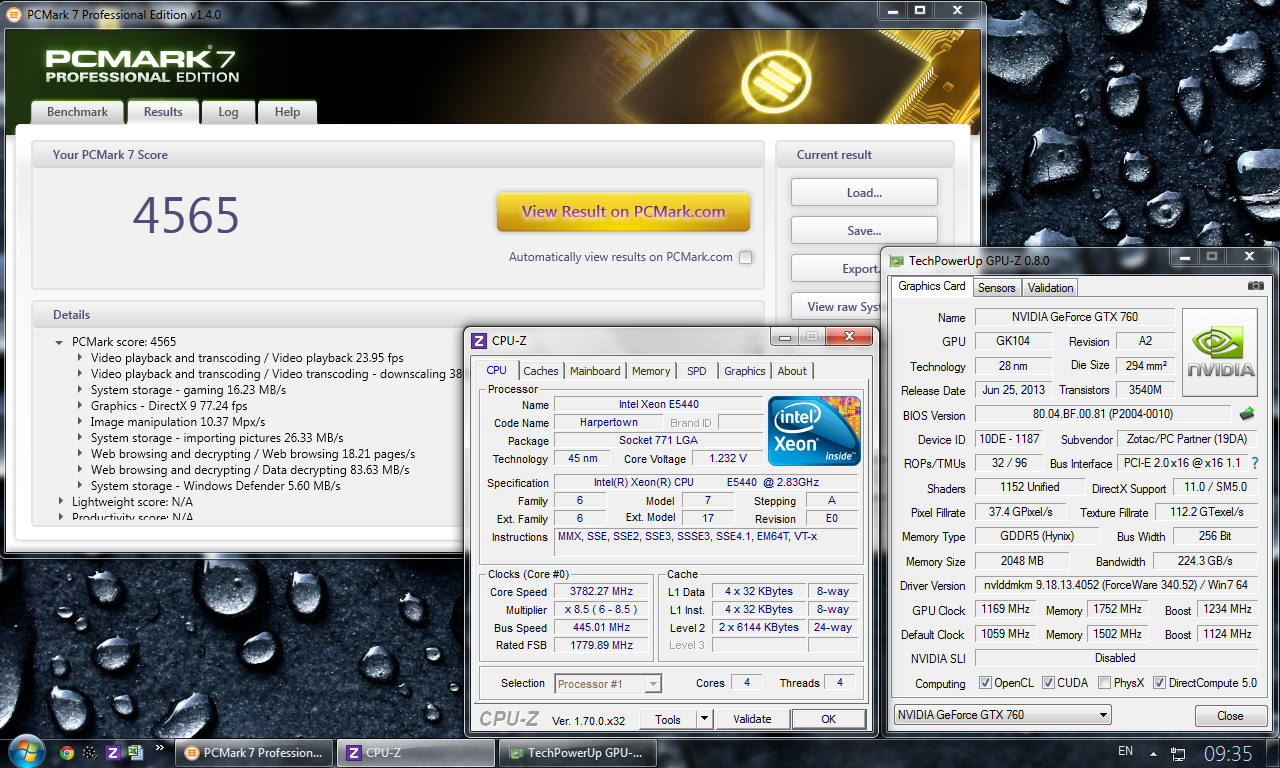This screenshot has height=768, width=1280.
Task: Open the SPD tab in CPU-Z
Action: point(697,371)
